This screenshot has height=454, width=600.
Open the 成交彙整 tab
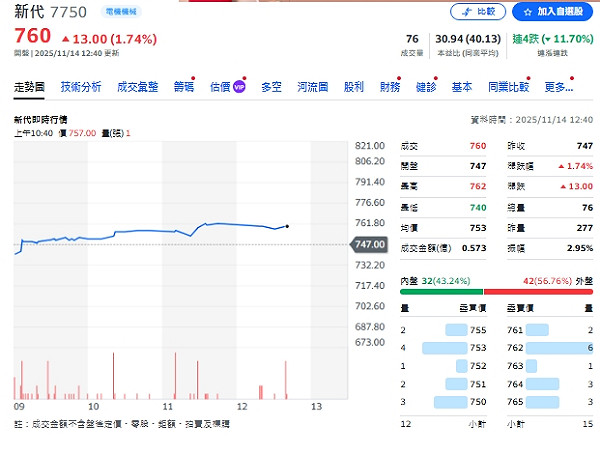[x=137, y=87]
